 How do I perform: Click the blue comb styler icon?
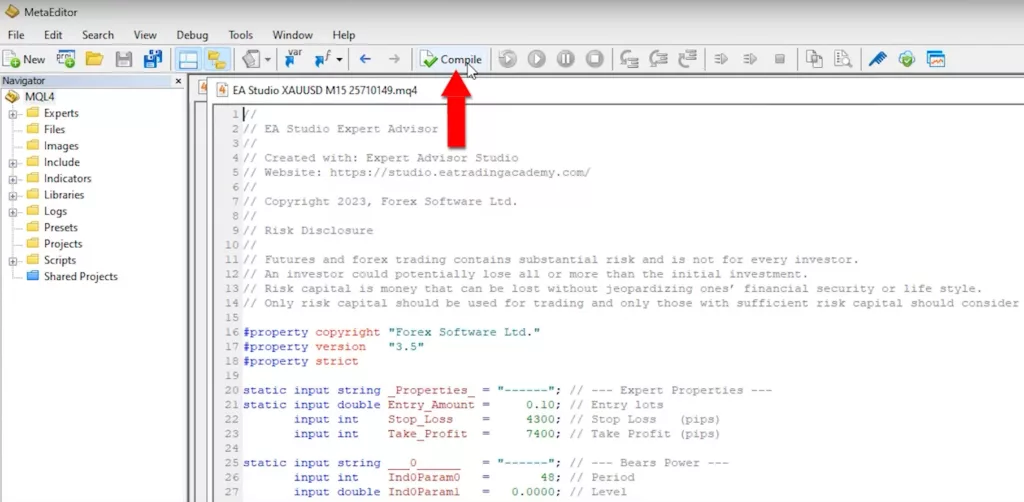point(877,59)
